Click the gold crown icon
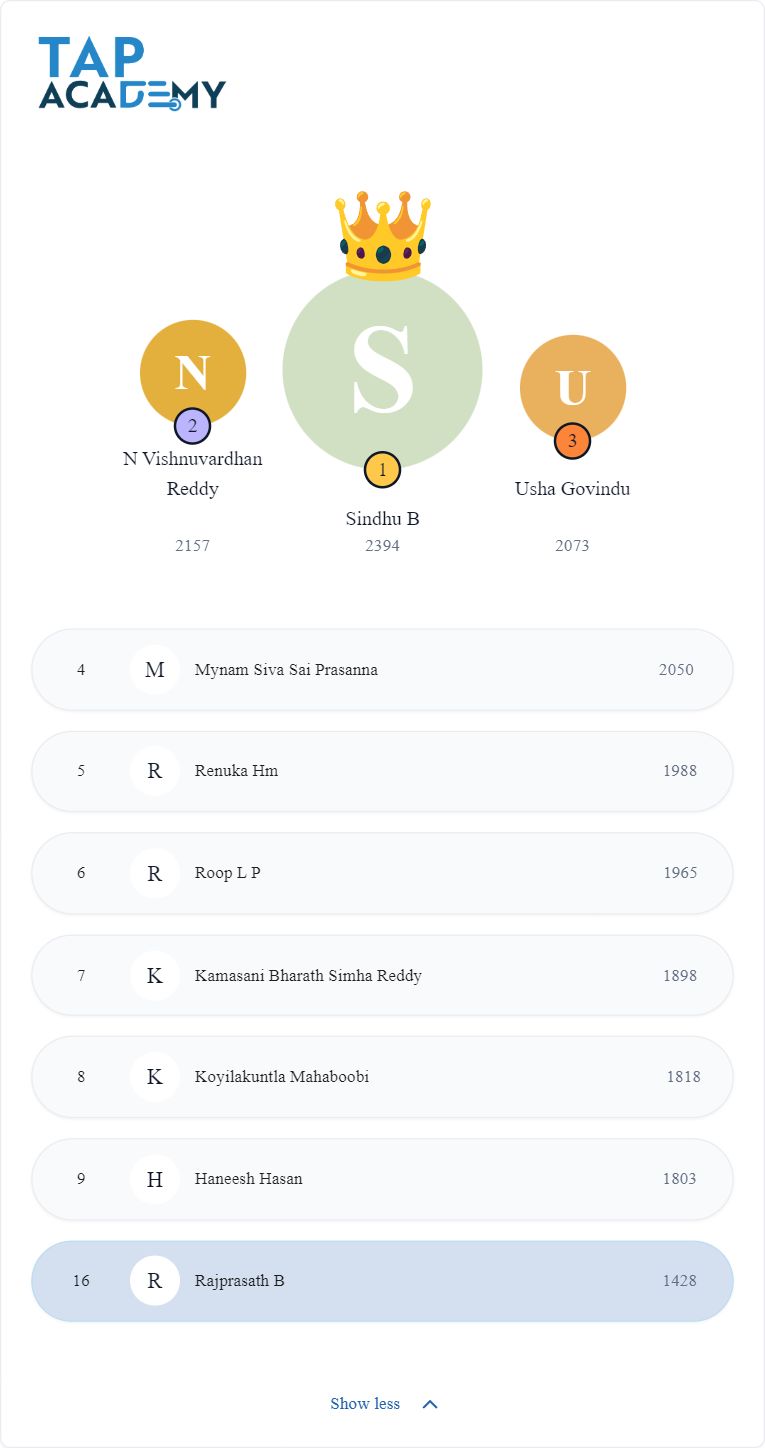The height and width of the screenshot is (1448, 765). [x=383, y=235]
